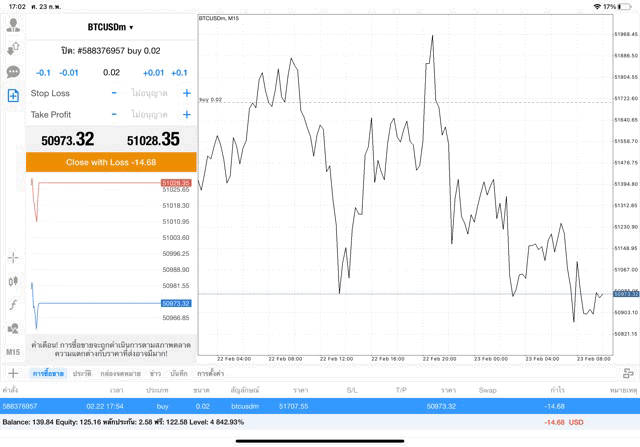The width and height of the screenshot is (640, 447).
Task: Select the crosshair tool in sidebar
Action: point(13,258)
